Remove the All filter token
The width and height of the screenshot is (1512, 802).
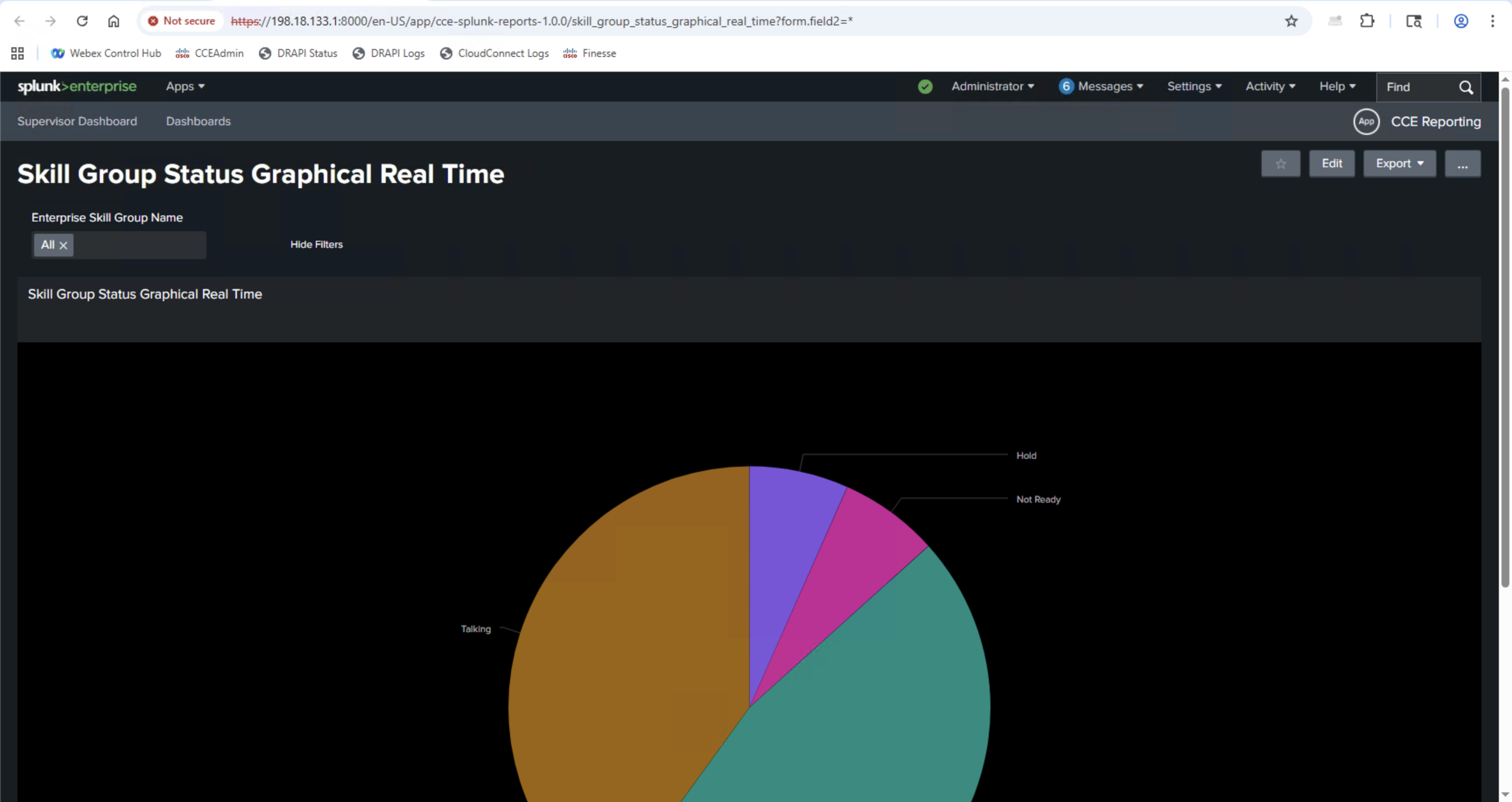click(63, 246)
